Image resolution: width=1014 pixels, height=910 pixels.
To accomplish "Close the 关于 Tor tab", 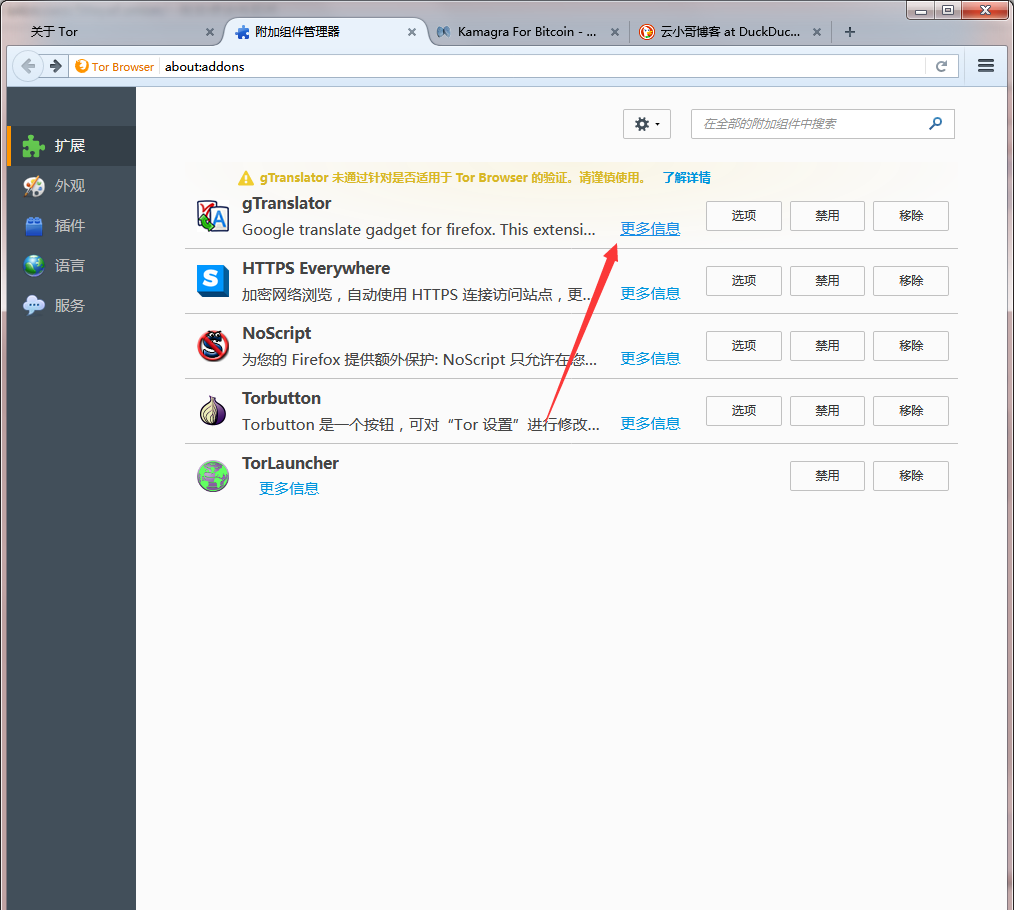I will (x=210, y=32).
